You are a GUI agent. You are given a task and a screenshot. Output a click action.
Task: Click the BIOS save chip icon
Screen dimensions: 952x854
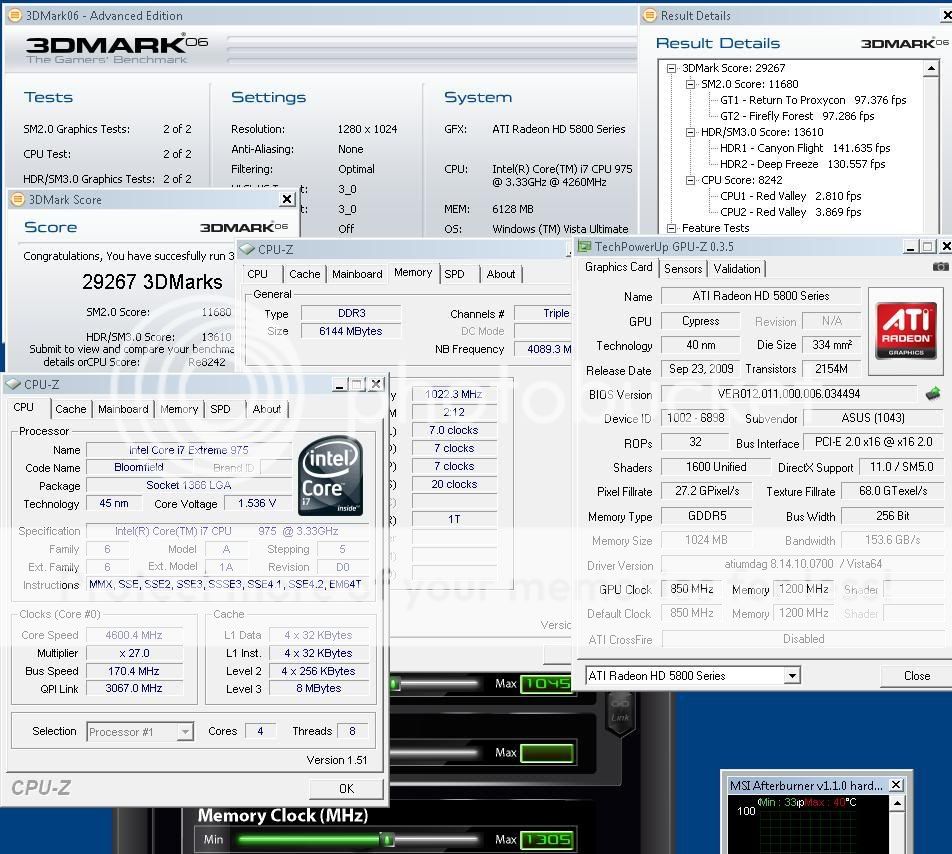point(933,394)
